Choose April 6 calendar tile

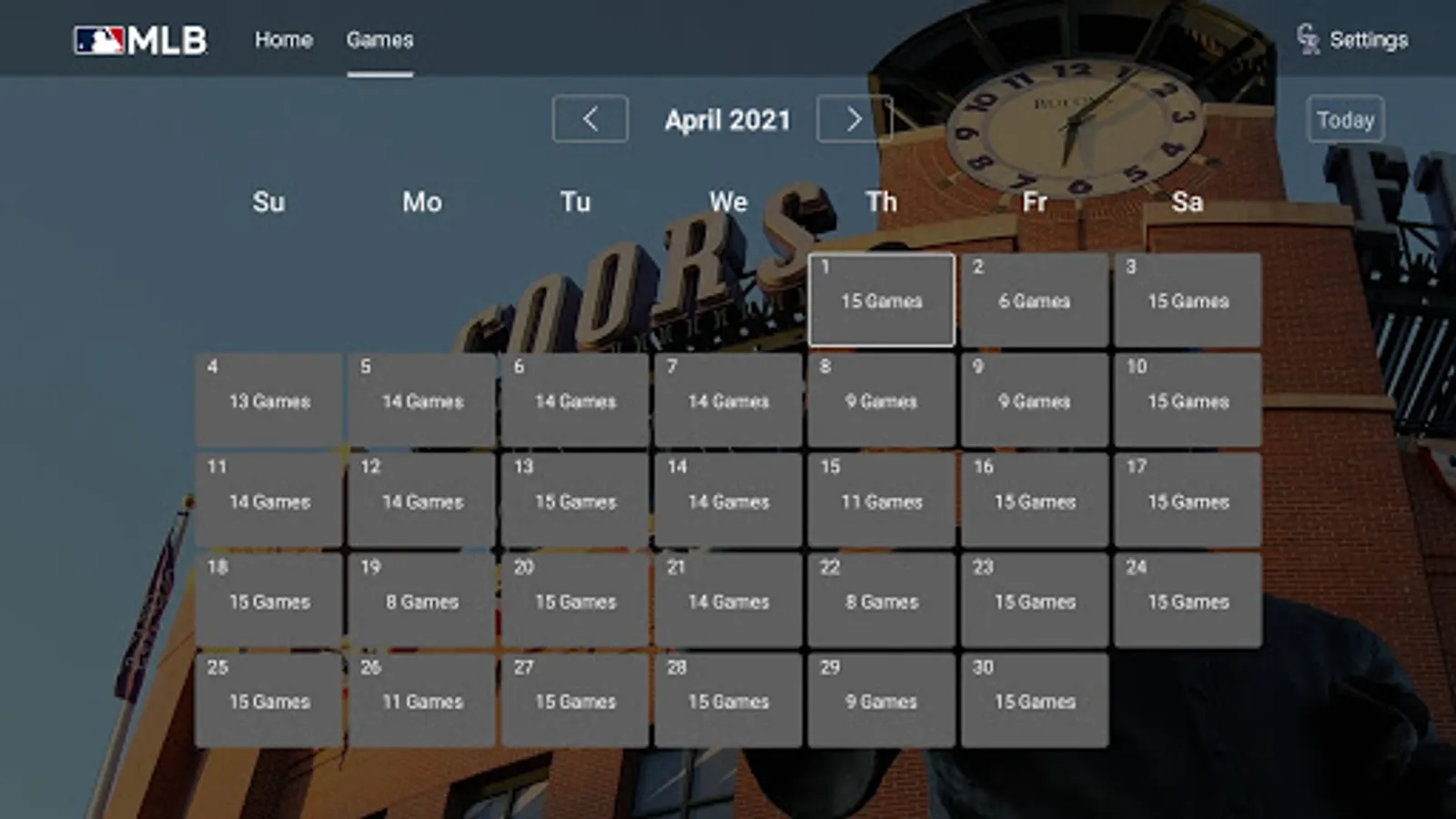[x=575, y=400]
